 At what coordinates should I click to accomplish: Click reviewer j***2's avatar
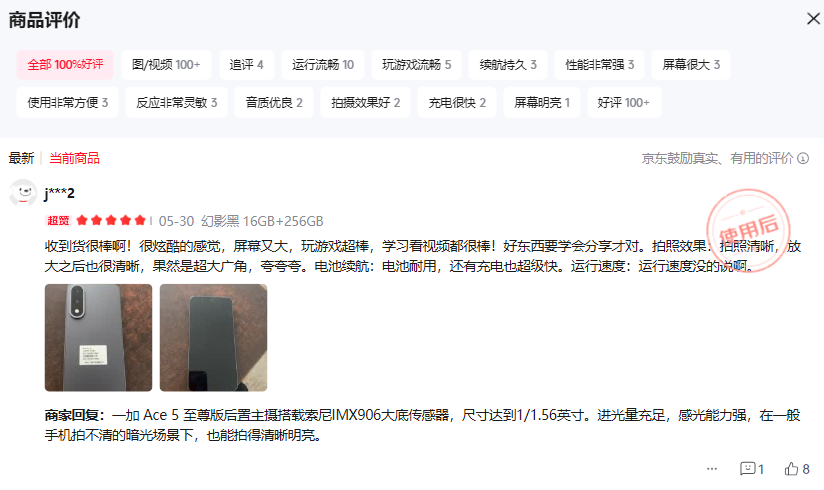tap(23, 193)
